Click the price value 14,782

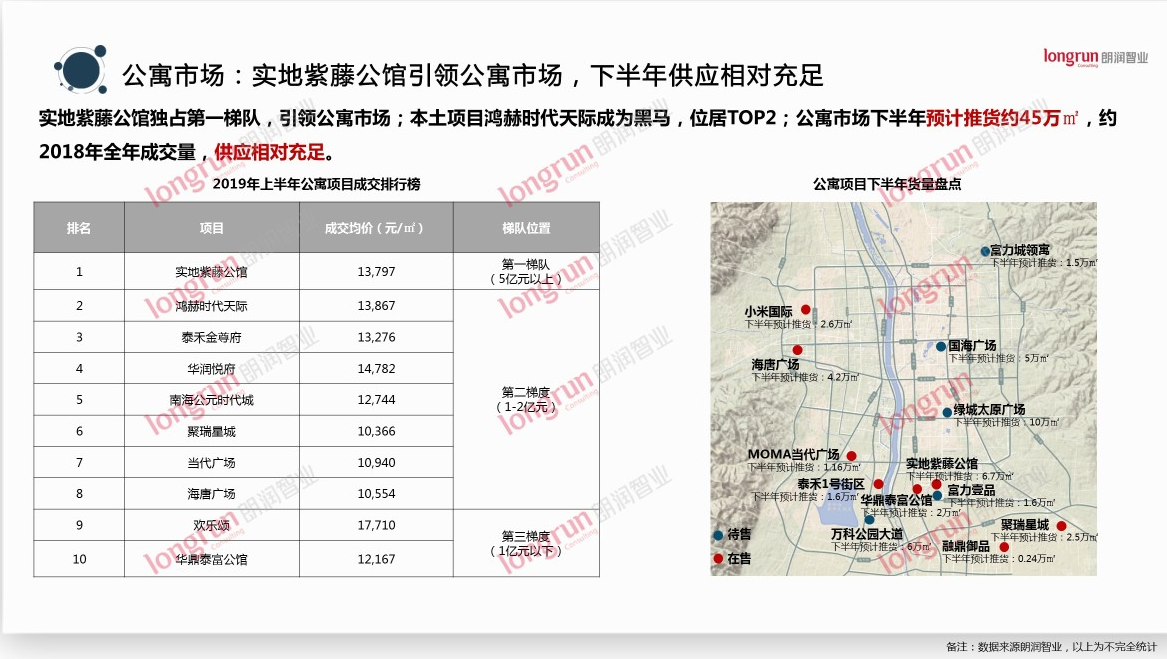coord(376,369)
